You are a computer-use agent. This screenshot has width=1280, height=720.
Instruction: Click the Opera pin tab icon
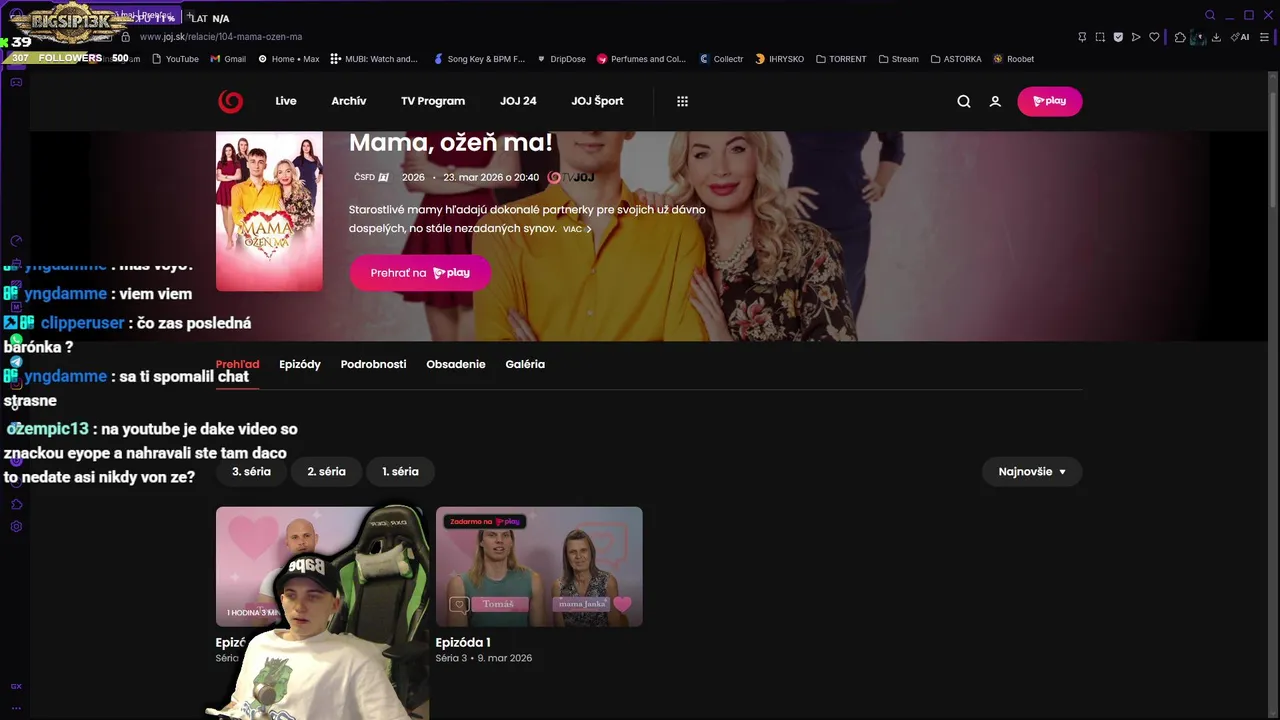[1082, 37]
